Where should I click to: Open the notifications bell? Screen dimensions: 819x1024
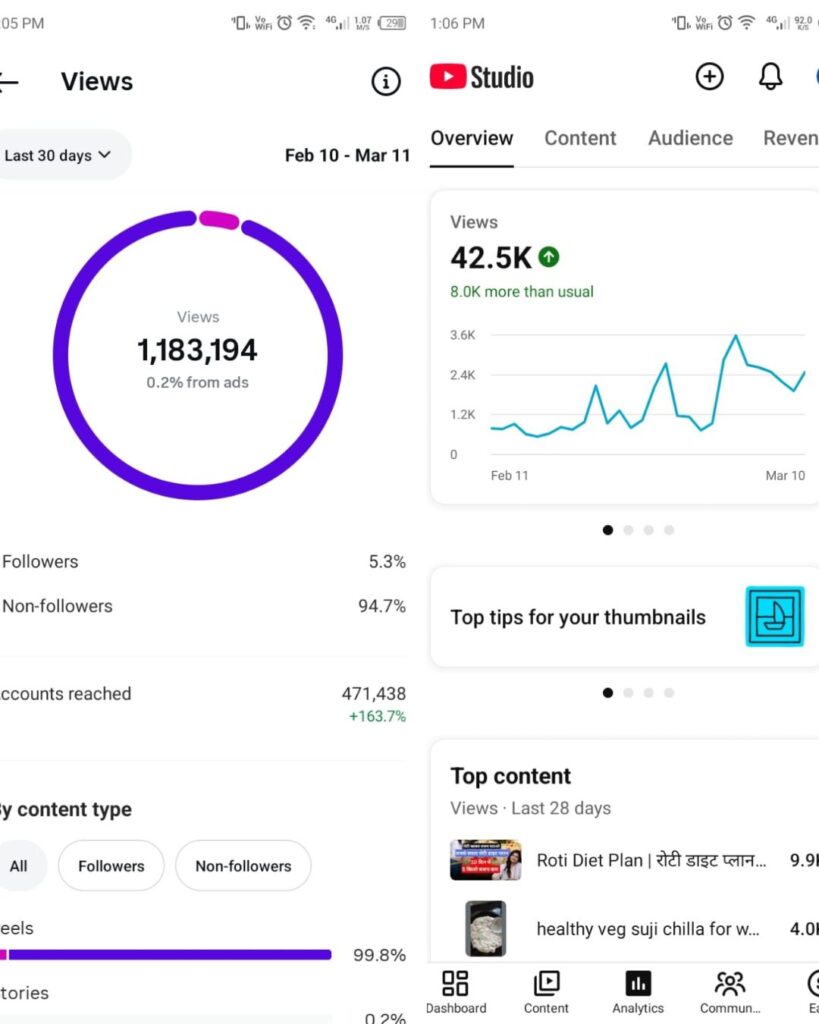770,77
